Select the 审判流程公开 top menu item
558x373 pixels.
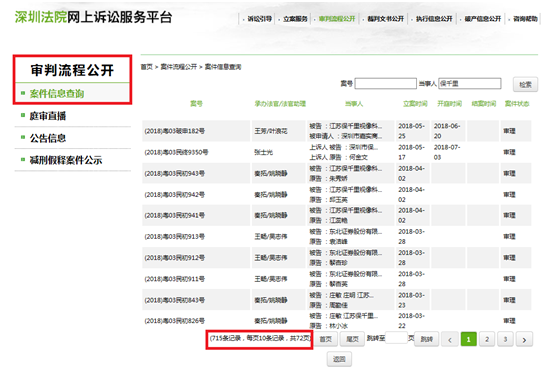point(337,19)
